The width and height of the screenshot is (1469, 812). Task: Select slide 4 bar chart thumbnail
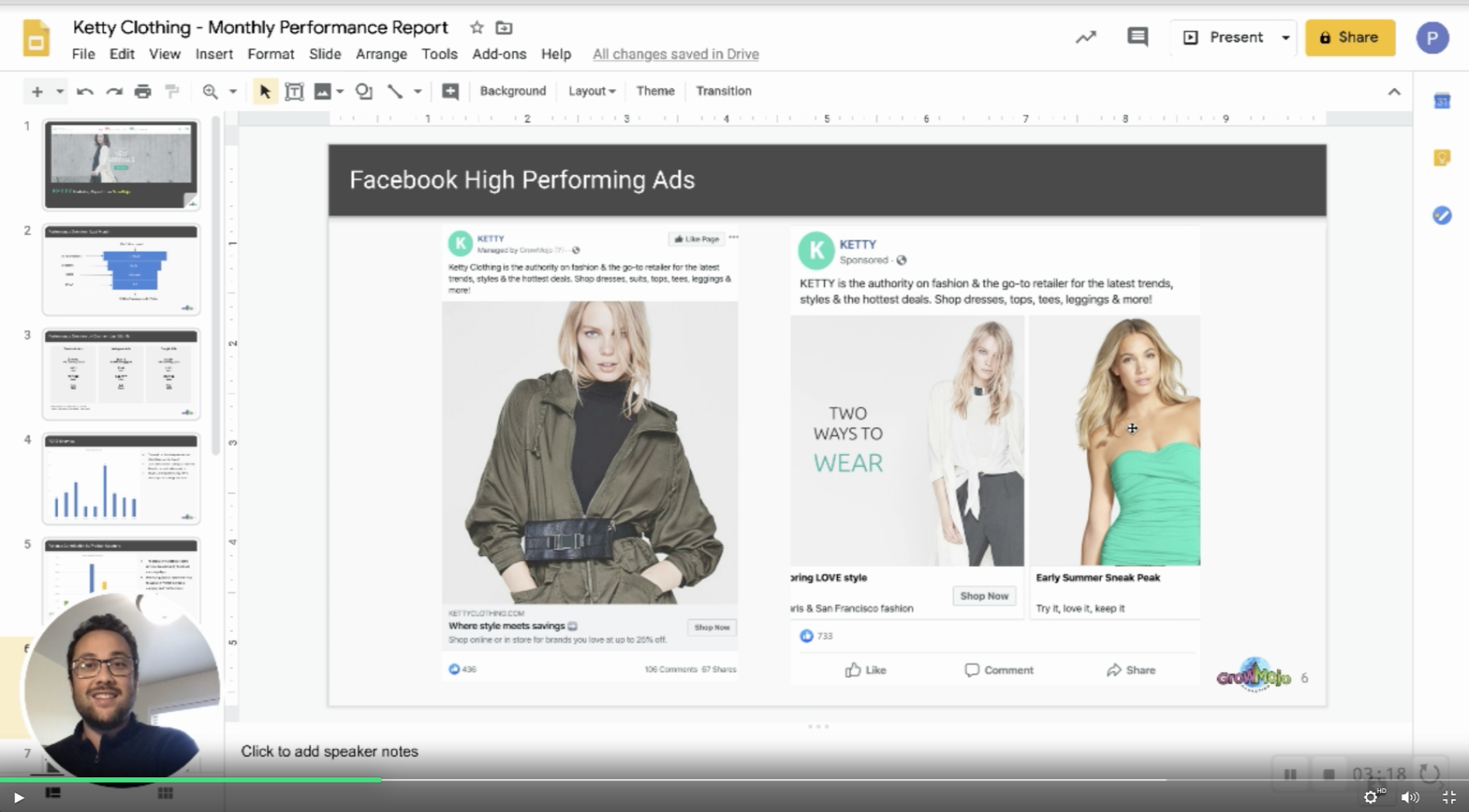121,478
